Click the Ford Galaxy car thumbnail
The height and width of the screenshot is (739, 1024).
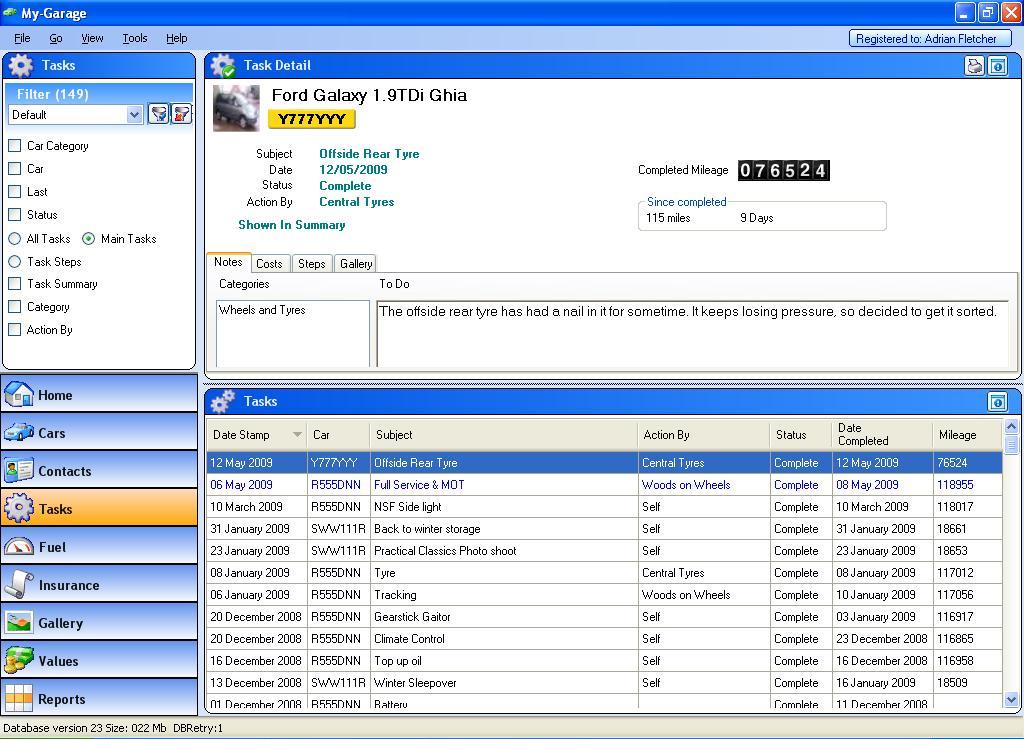(236, 108)
